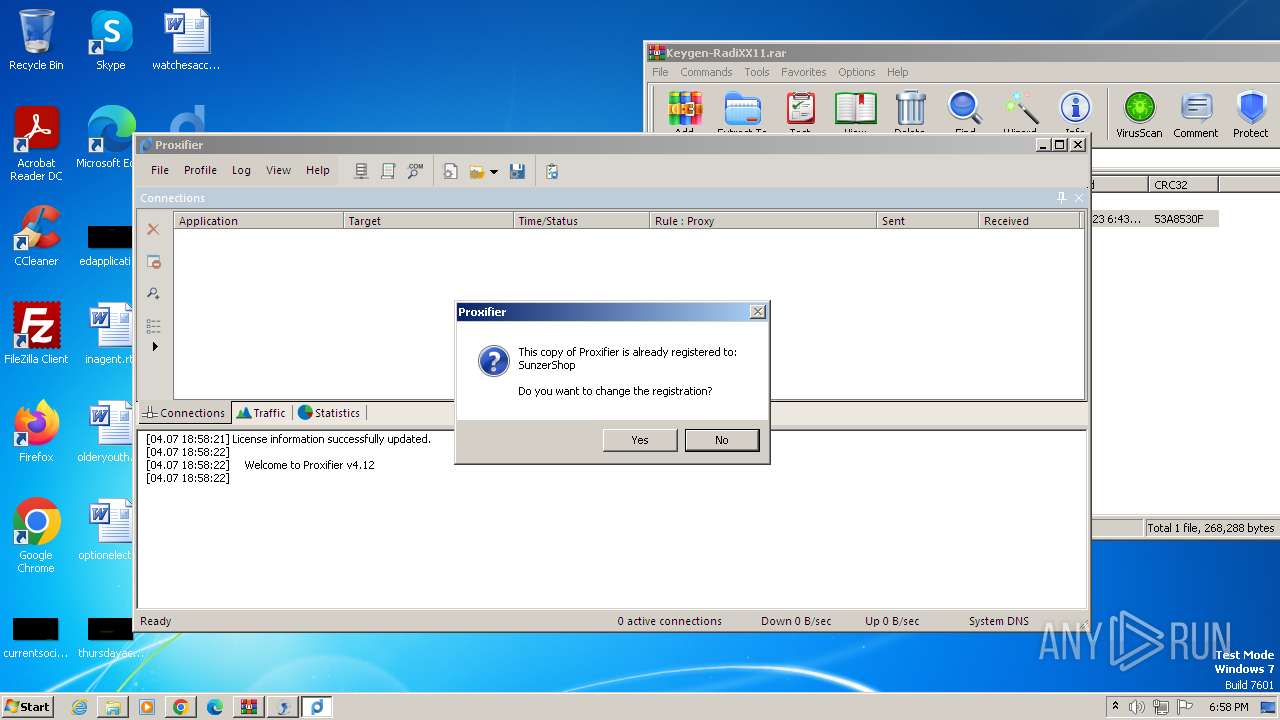
Task: Click the 'License information successfully updated' log line
Action: 331,439
